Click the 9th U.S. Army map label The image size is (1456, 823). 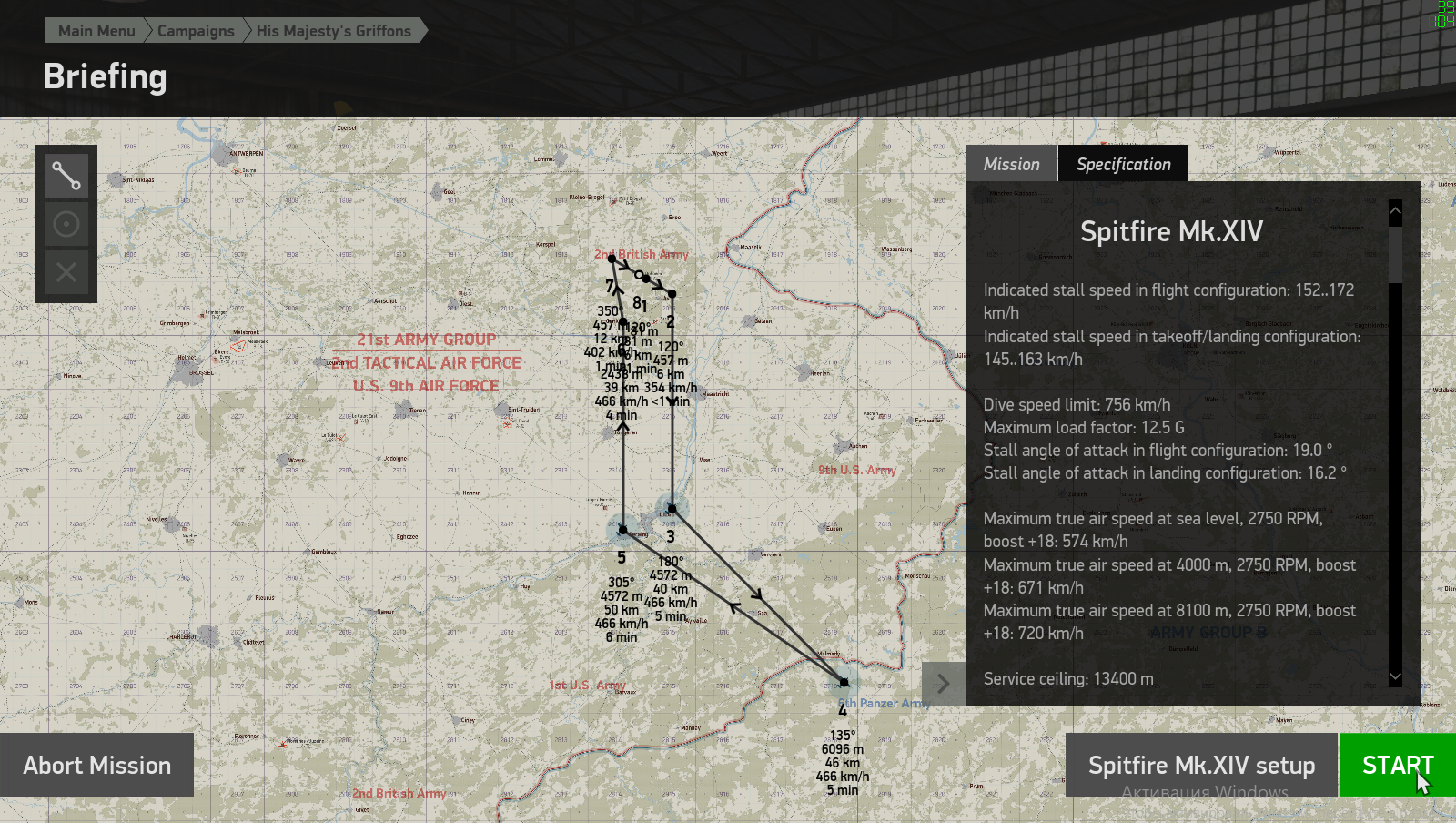[x=857, y=470]
